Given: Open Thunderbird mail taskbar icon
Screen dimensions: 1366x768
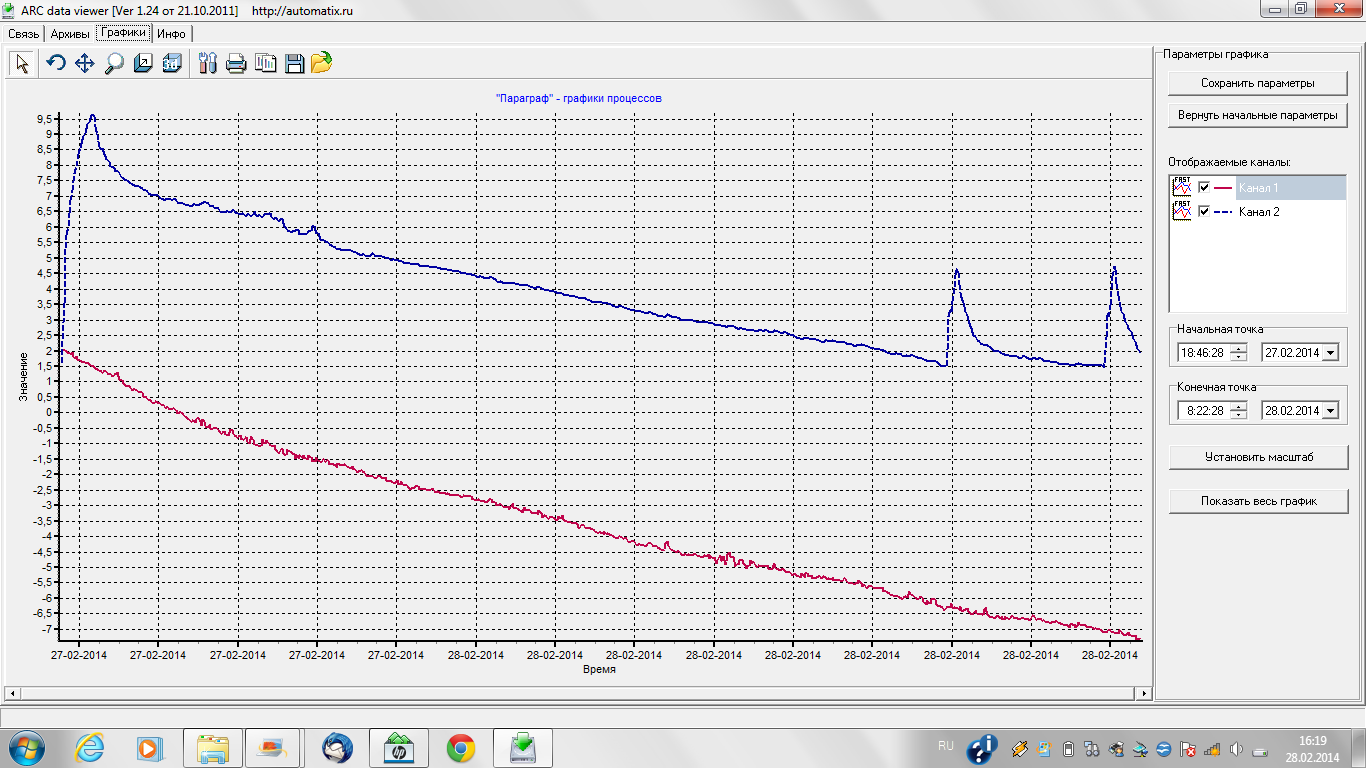Looking at the screenshot, I should point(338,747).
